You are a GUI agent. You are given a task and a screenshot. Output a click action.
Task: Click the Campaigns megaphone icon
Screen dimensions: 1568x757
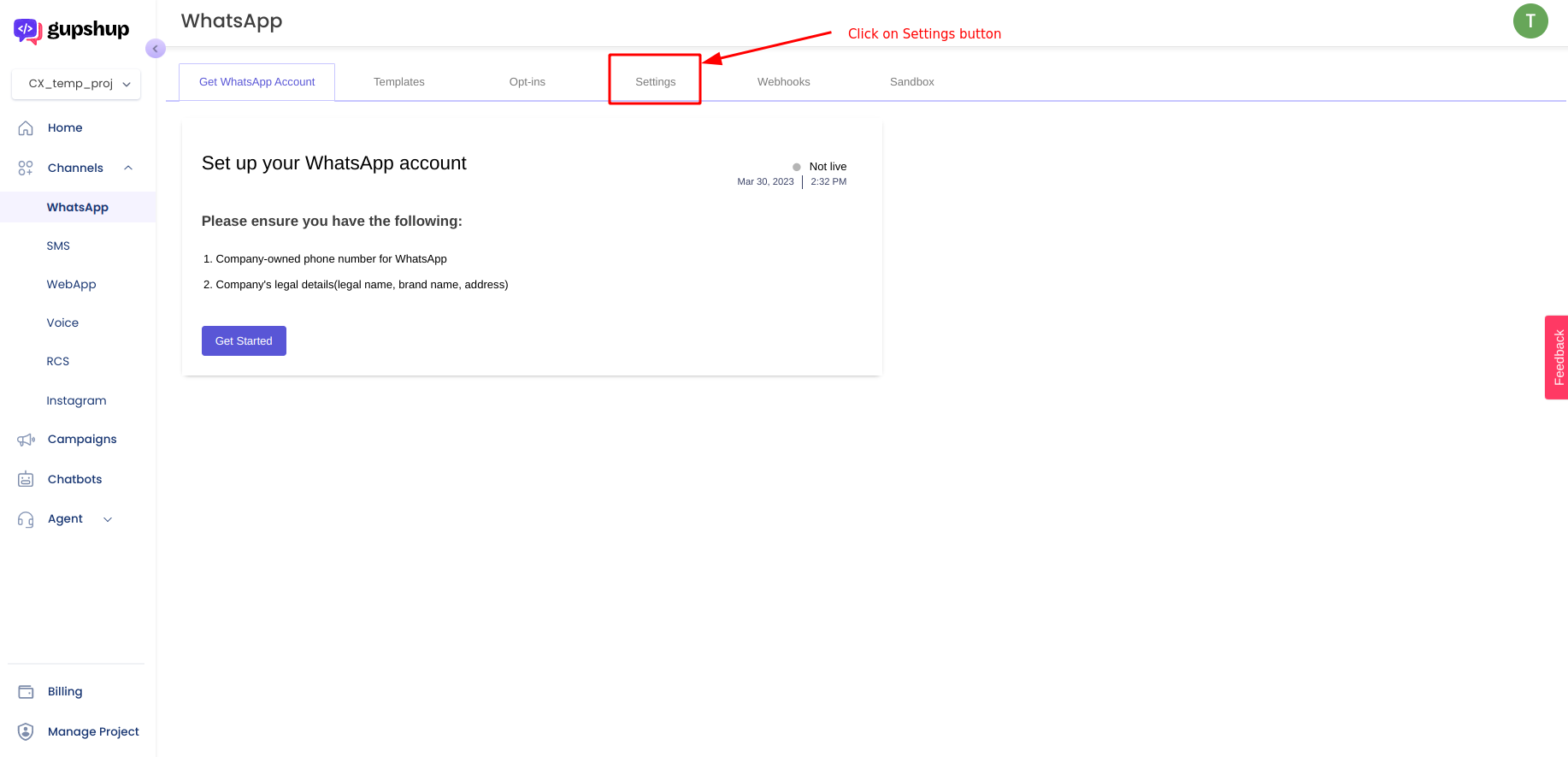(x=26, y=440)
